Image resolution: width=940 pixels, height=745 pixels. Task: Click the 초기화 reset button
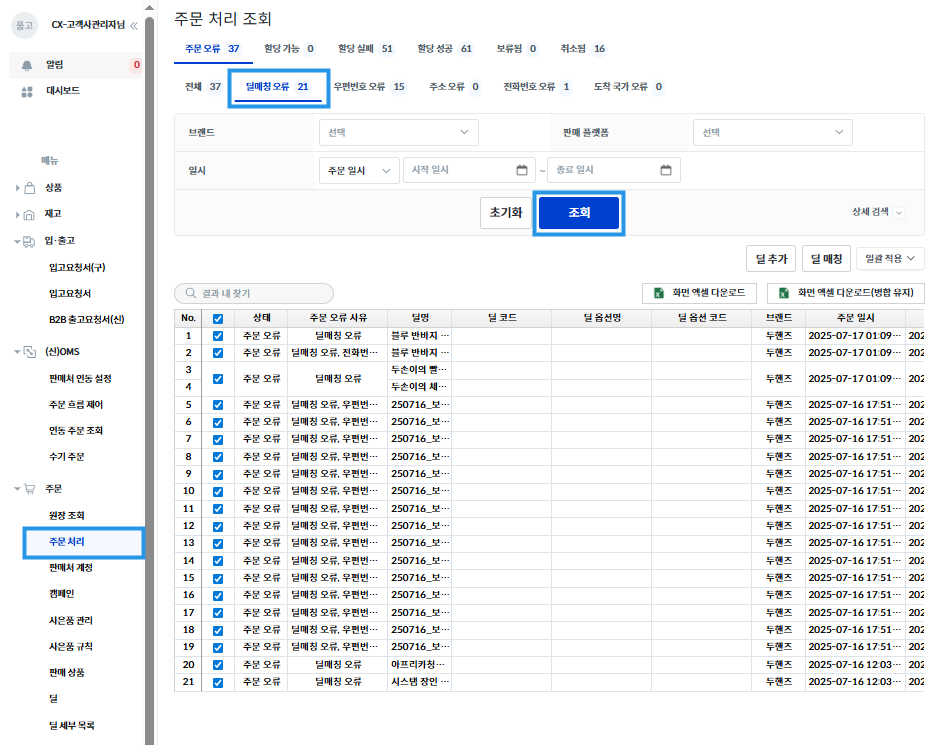click(x=506, y=213)
